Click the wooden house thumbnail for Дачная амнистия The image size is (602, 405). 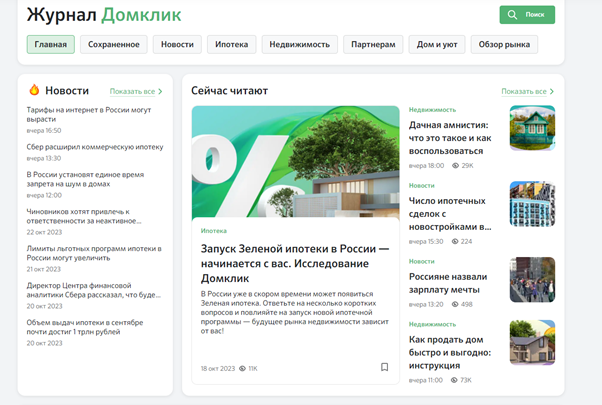coord(532,128)
